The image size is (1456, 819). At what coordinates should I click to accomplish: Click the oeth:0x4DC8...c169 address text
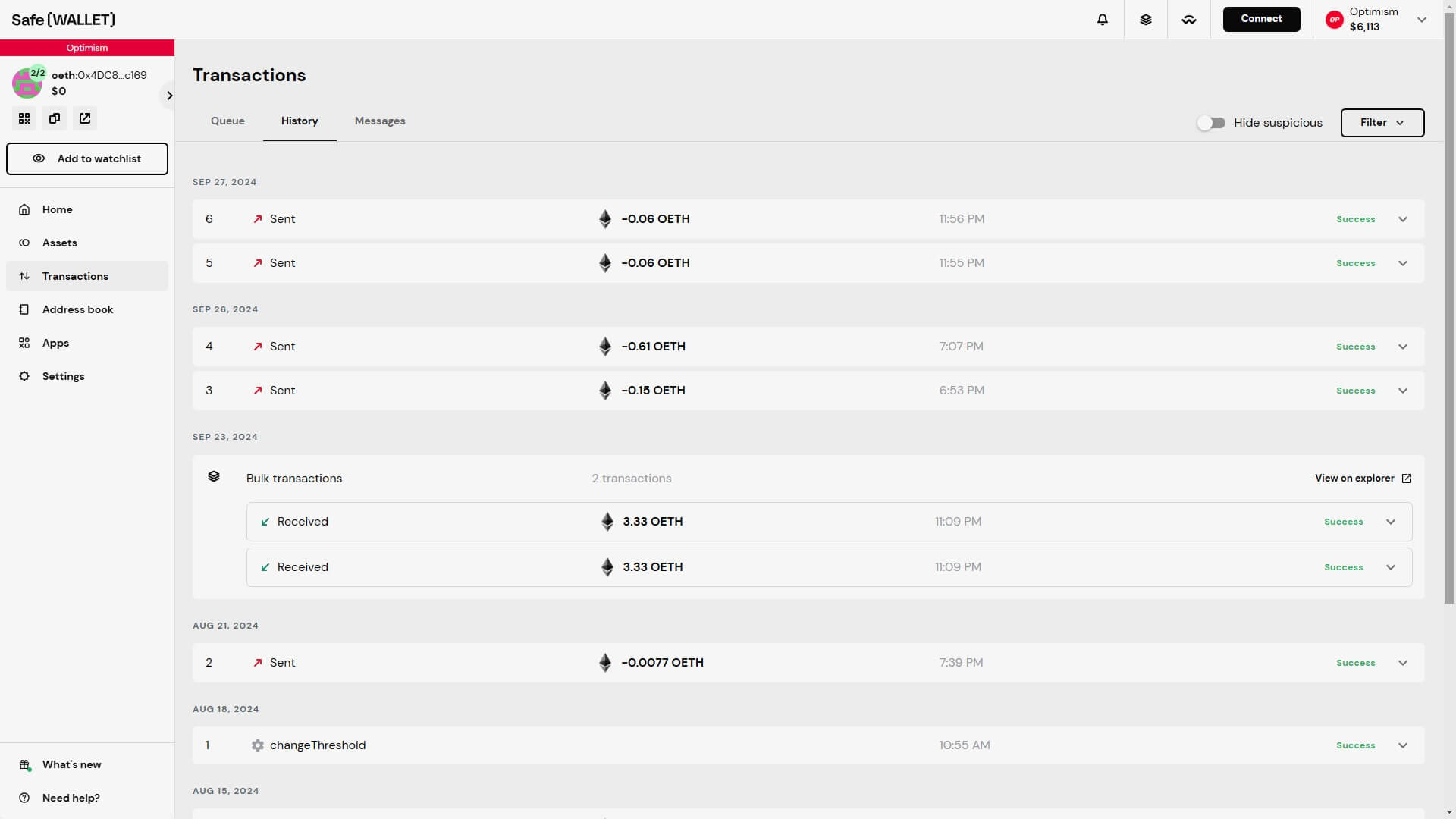click(x=99, y=75)
